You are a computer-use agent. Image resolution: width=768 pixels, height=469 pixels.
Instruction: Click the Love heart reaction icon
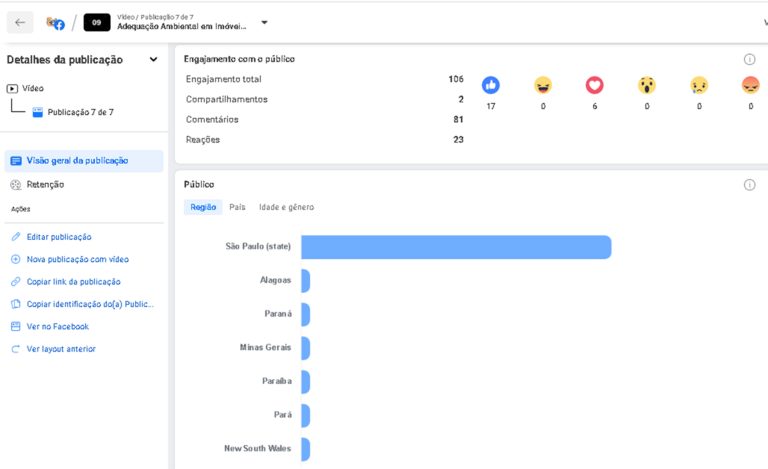coord(594,85)
